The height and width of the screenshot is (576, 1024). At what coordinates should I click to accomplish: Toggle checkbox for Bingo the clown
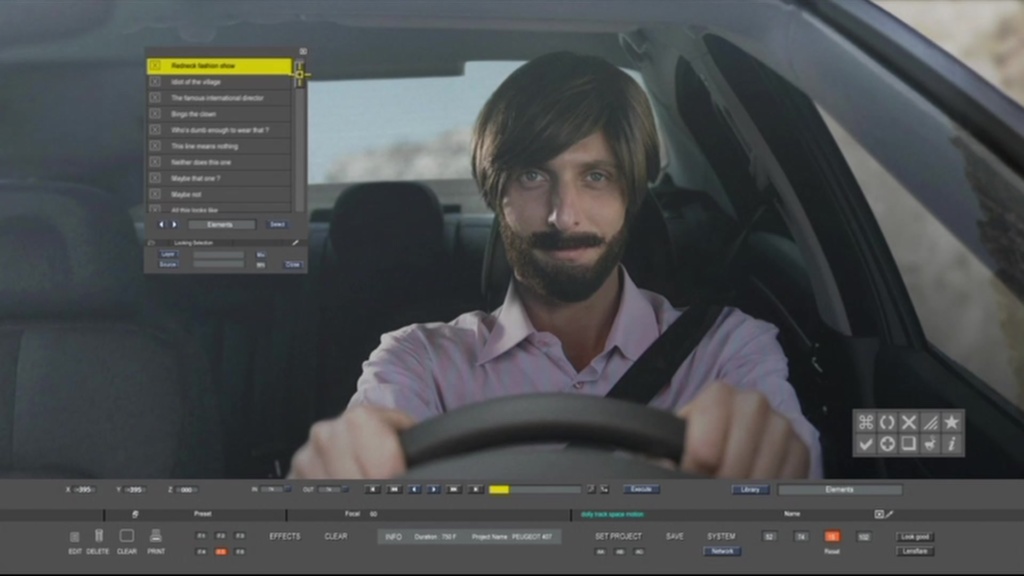[x=155, y=114]
